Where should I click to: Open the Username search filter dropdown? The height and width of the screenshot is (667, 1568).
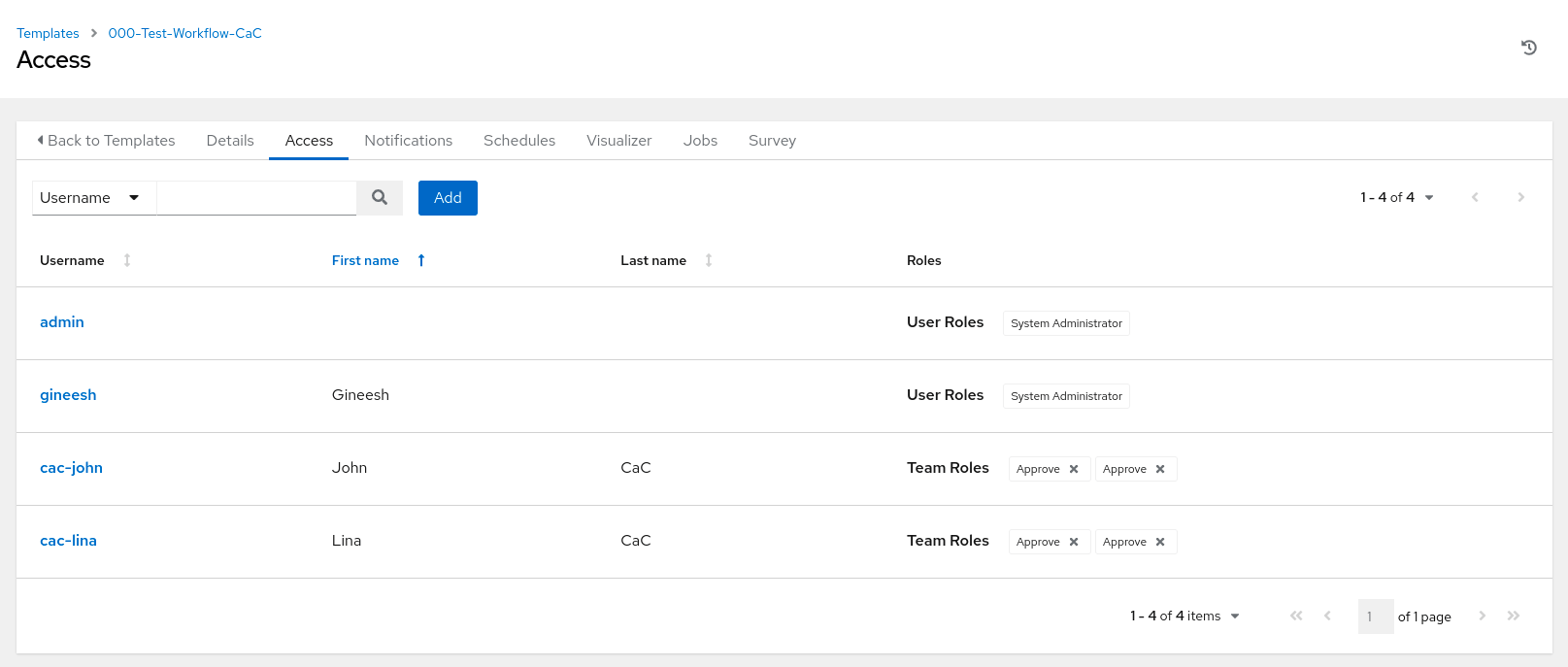(x=89, y=198)
